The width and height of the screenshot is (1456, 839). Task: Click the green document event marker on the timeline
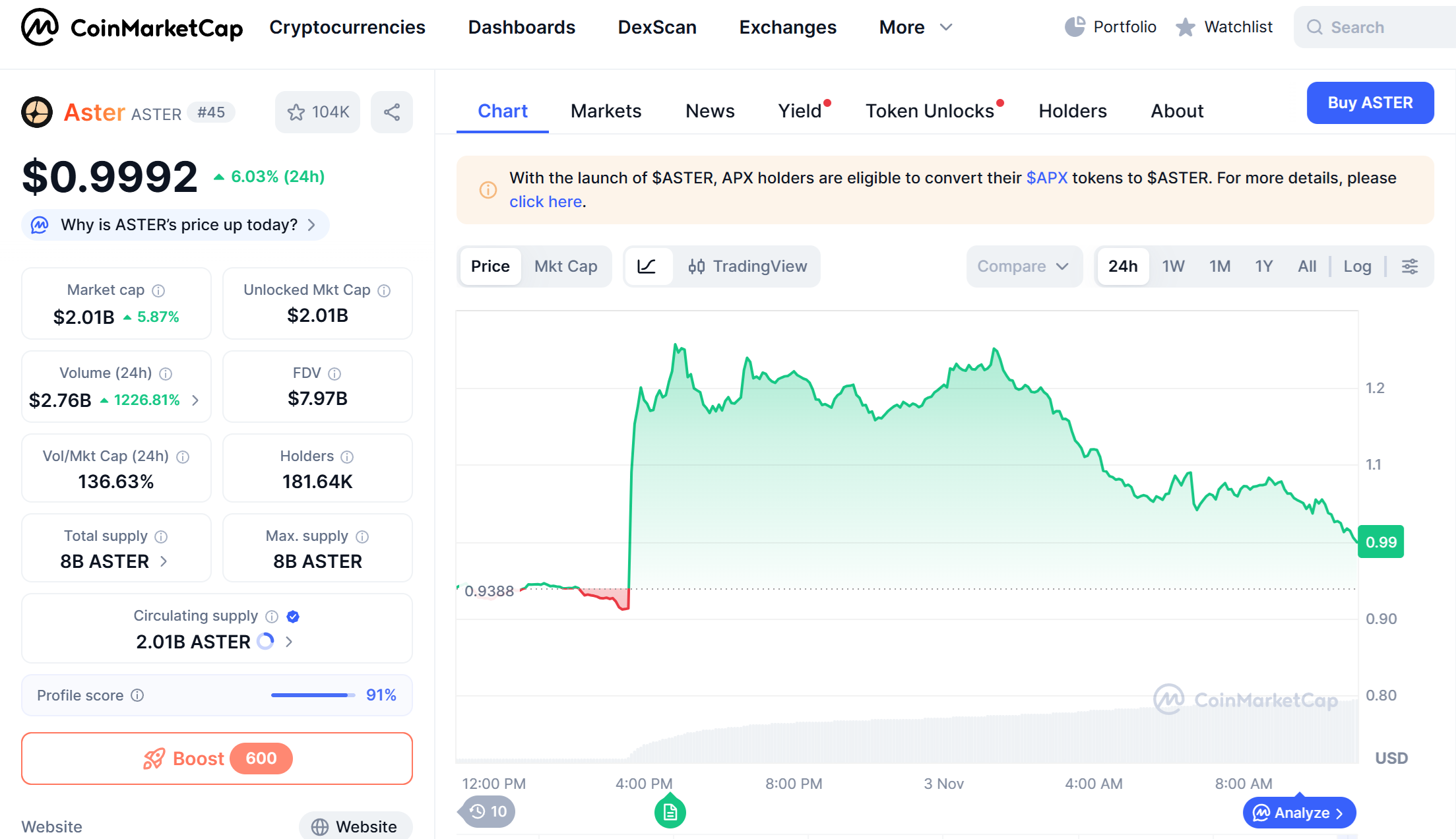[670, 812]
